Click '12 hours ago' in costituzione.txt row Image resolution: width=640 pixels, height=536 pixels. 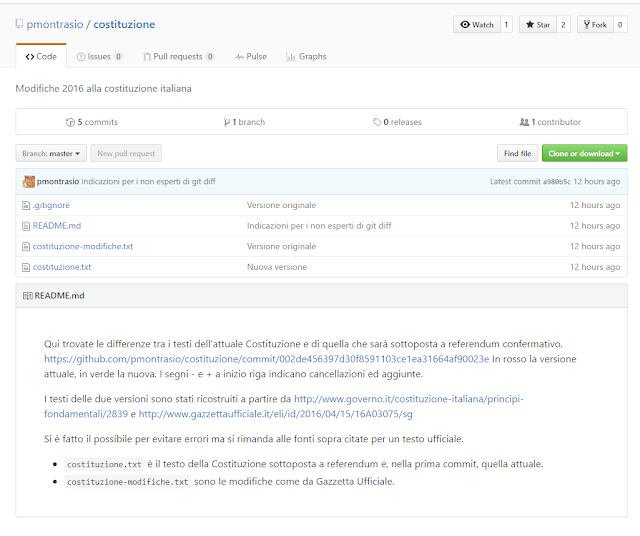(595, 267)
